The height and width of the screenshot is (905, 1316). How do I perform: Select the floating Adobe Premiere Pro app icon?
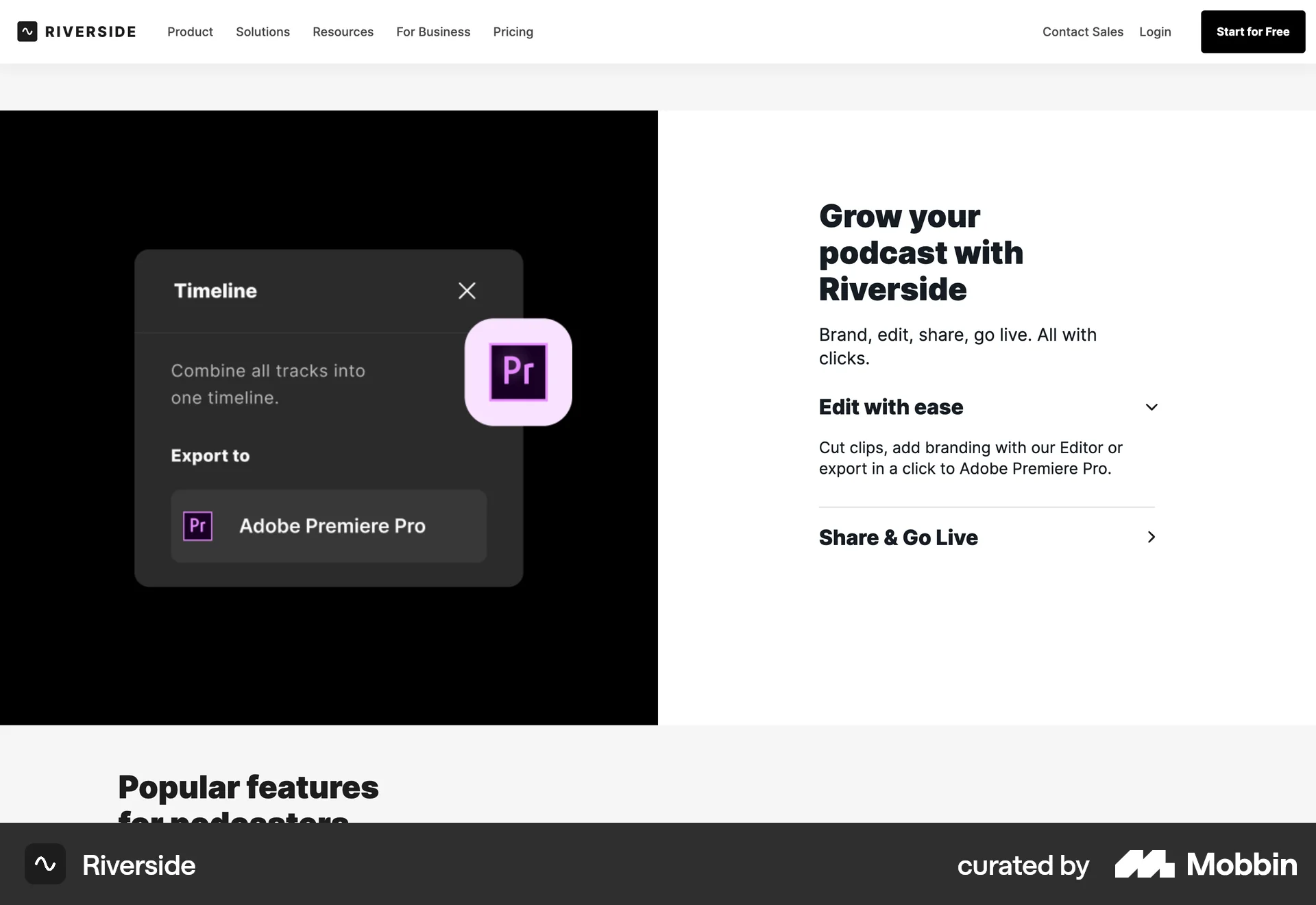518,372
